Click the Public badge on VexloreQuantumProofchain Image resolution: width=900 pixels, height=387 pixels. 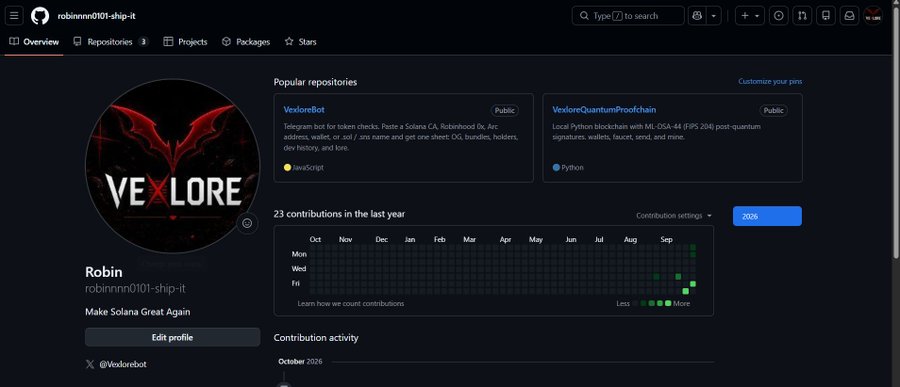774,110
